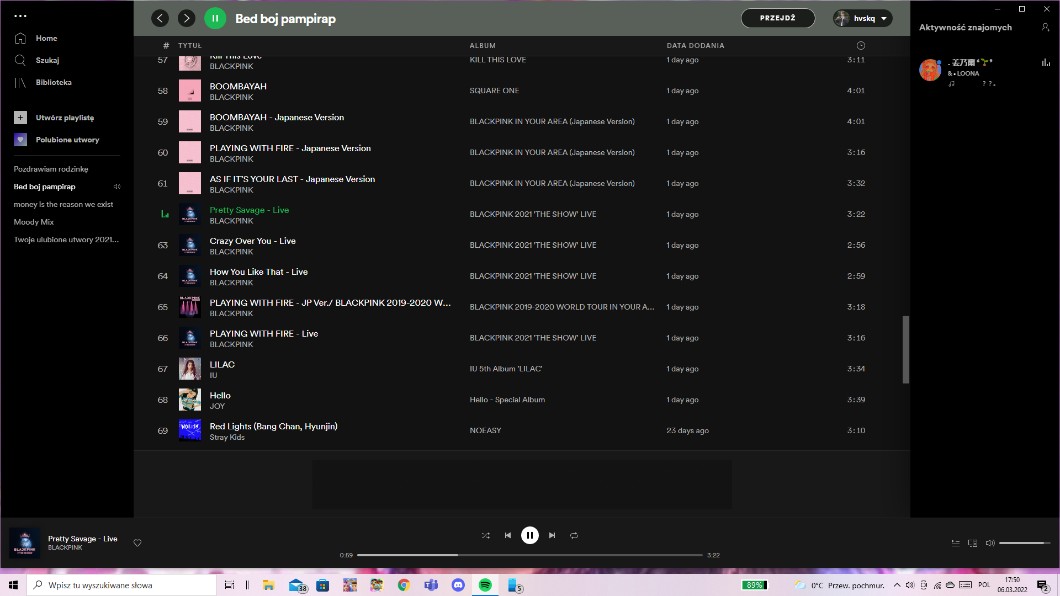Image resolution: width=1060 pixels, height=596 pixels.
Task: Toggle shuffle in the player bar
Action: coord(486,535)
